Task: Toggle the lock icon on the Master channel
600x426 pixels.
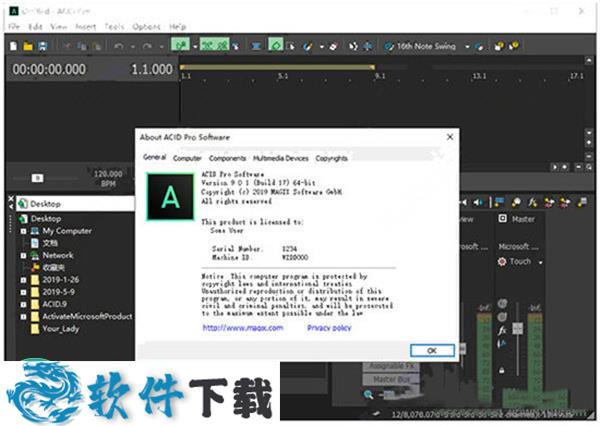Action: tap(502, 370)
